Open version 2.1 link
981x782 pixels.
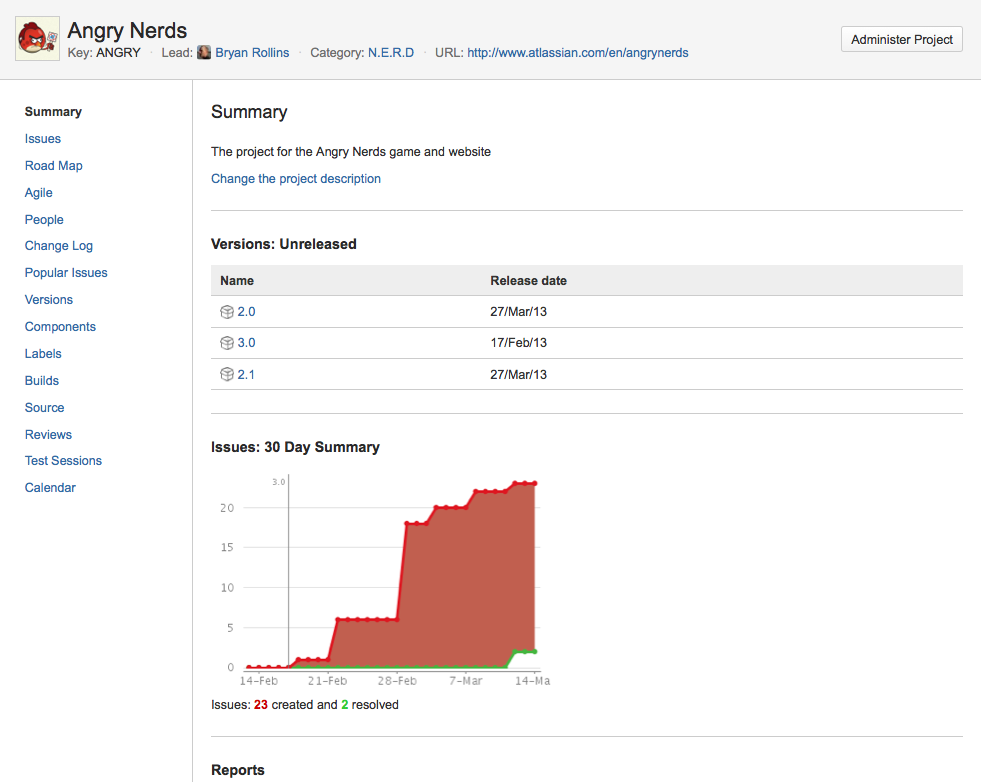pos(246,375)
